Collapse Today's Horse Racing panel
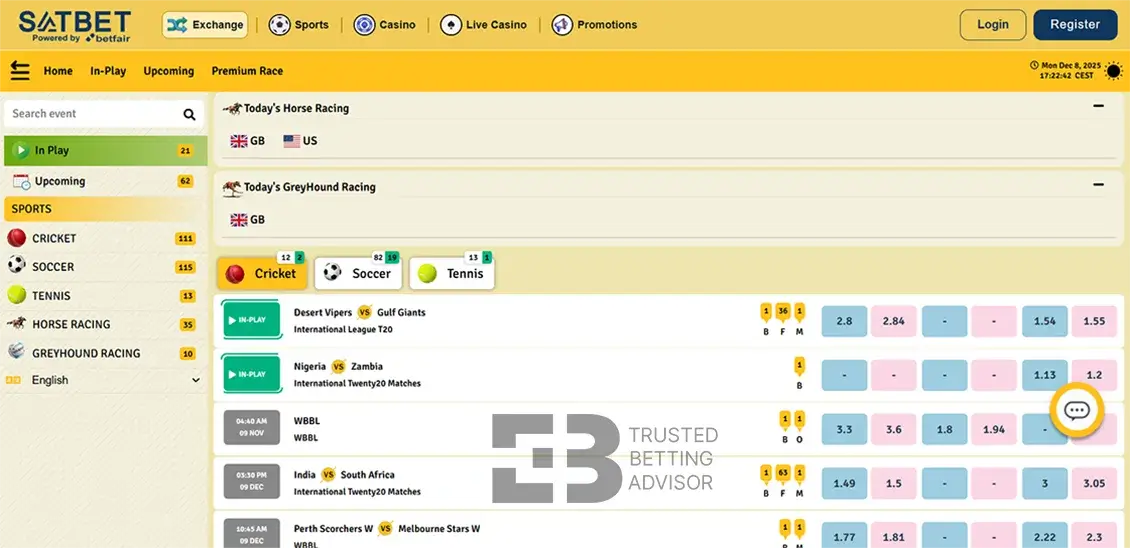1130x548 pixels. pyautogui.click(x=1098, y=106)
